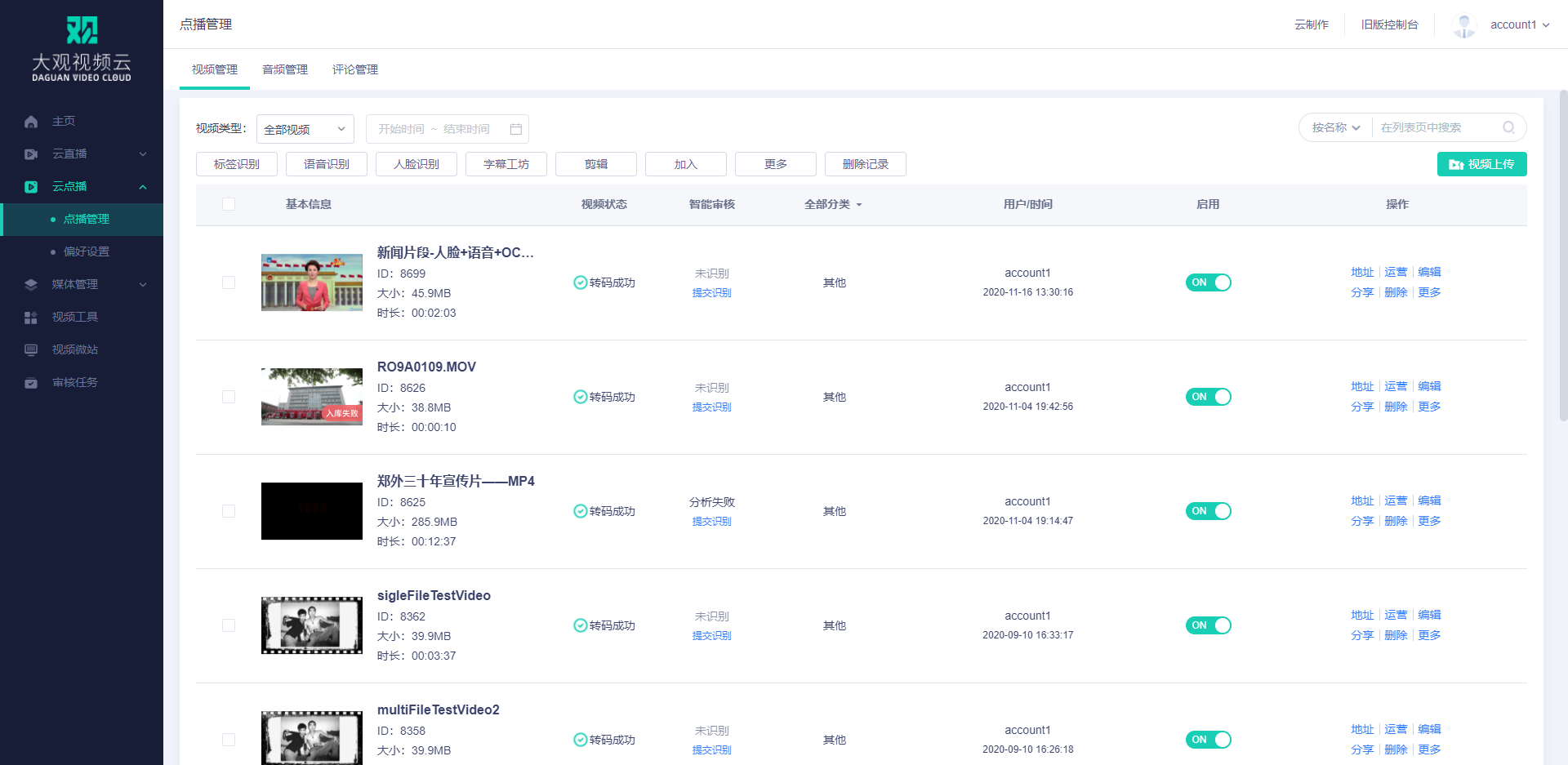Tick the select-all checkbox in header

229,204
